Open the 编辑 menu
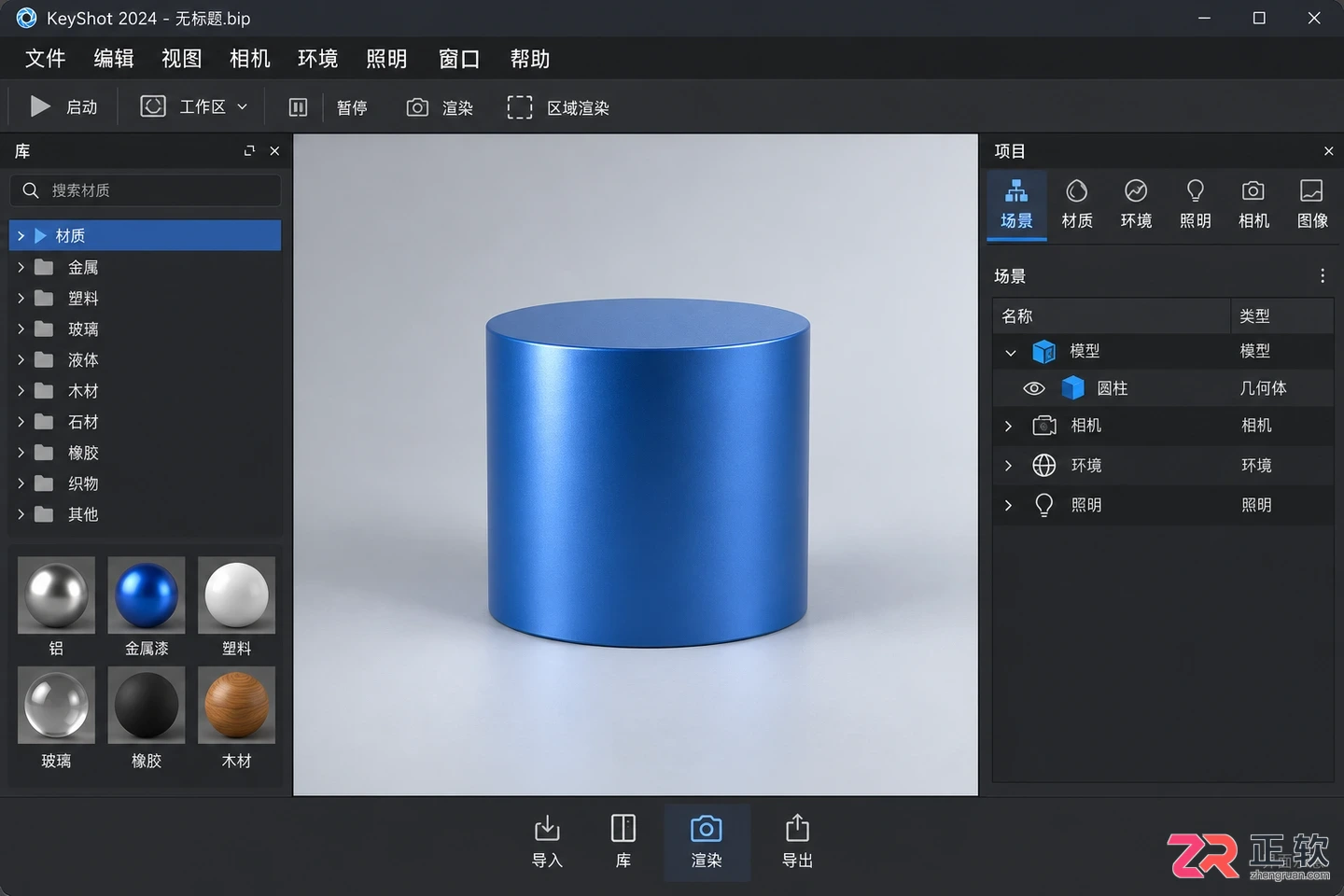The width and height of the screenshot is (1344, 896). pos(114,59)
